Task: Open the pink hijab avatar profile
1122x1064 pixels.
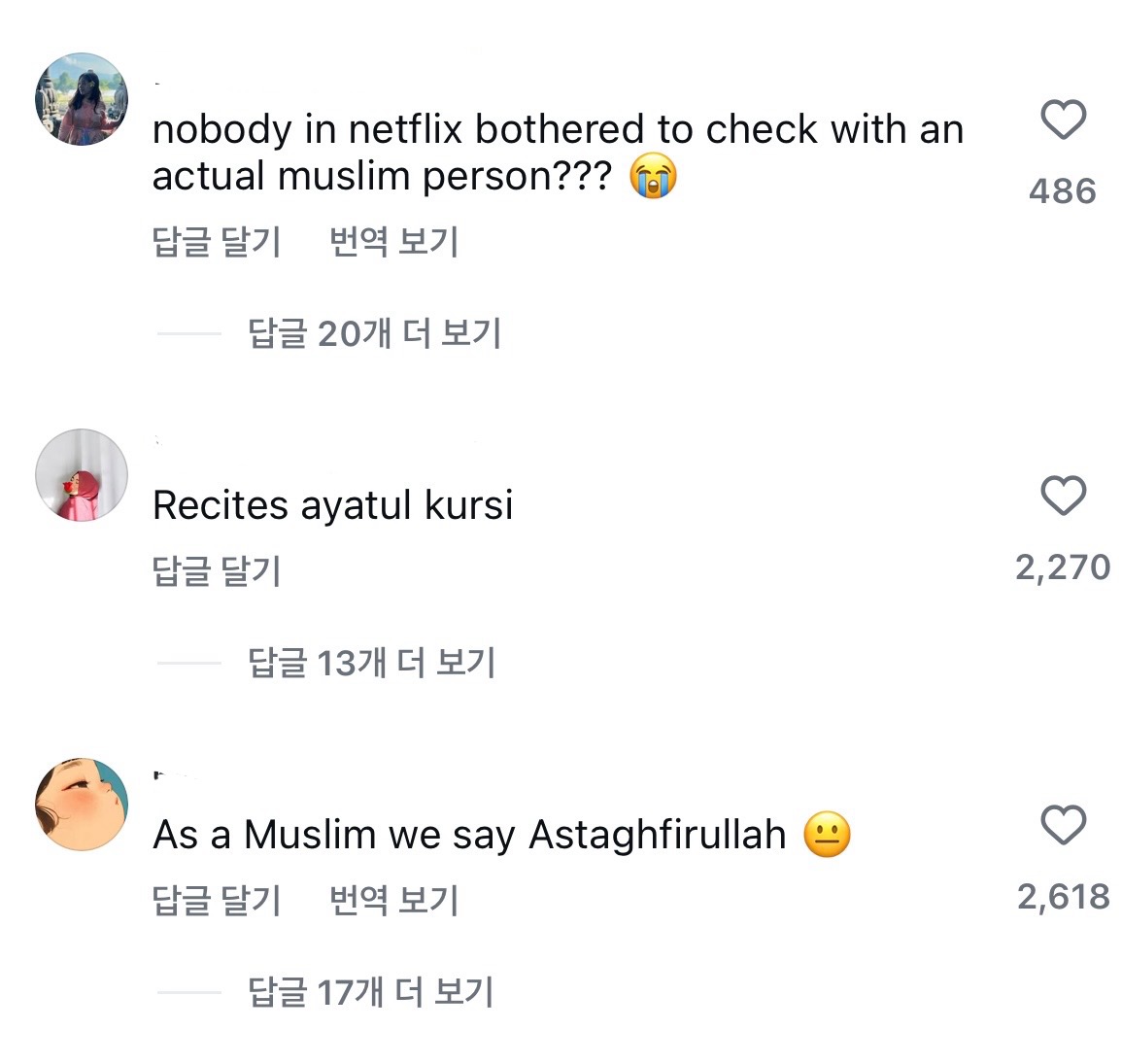Action: point(82,475)
